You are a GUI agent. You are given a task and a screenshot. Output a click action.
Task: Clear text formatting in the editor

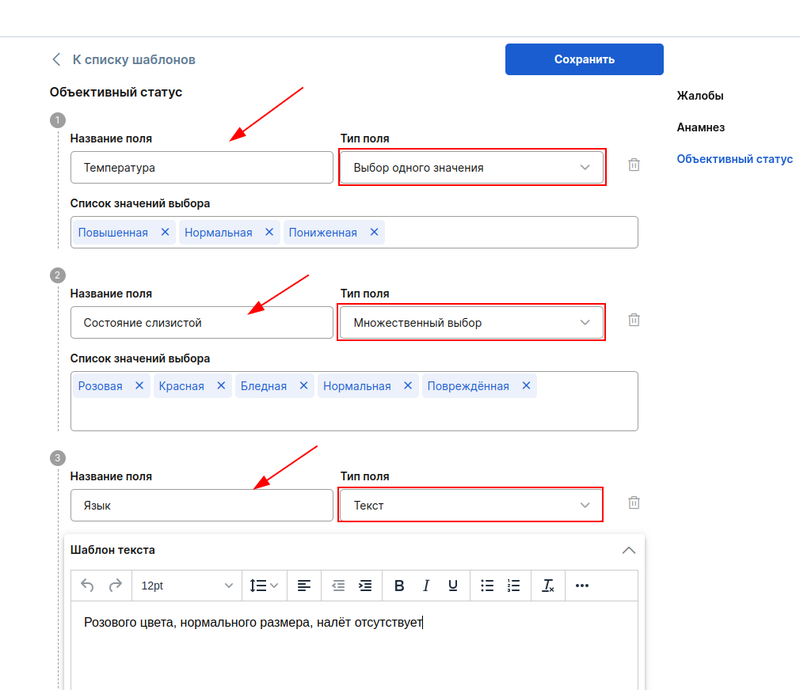point(548,585)
